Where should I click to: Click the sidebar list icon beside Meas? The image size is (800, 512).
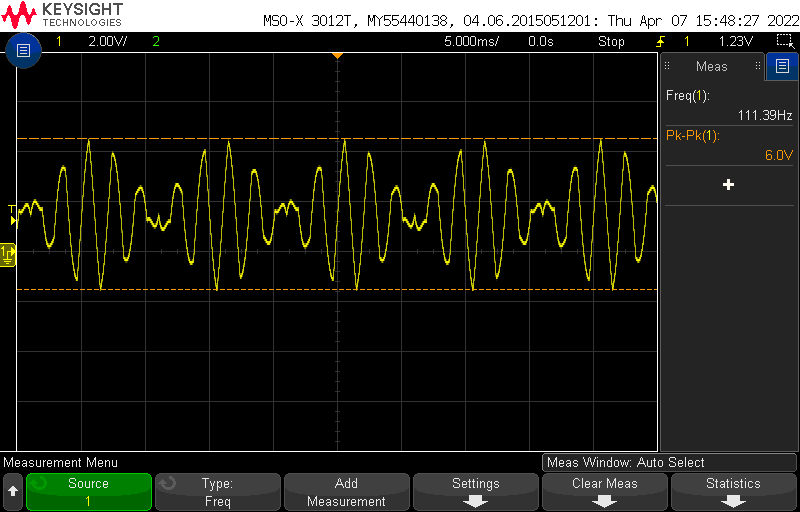780,67
